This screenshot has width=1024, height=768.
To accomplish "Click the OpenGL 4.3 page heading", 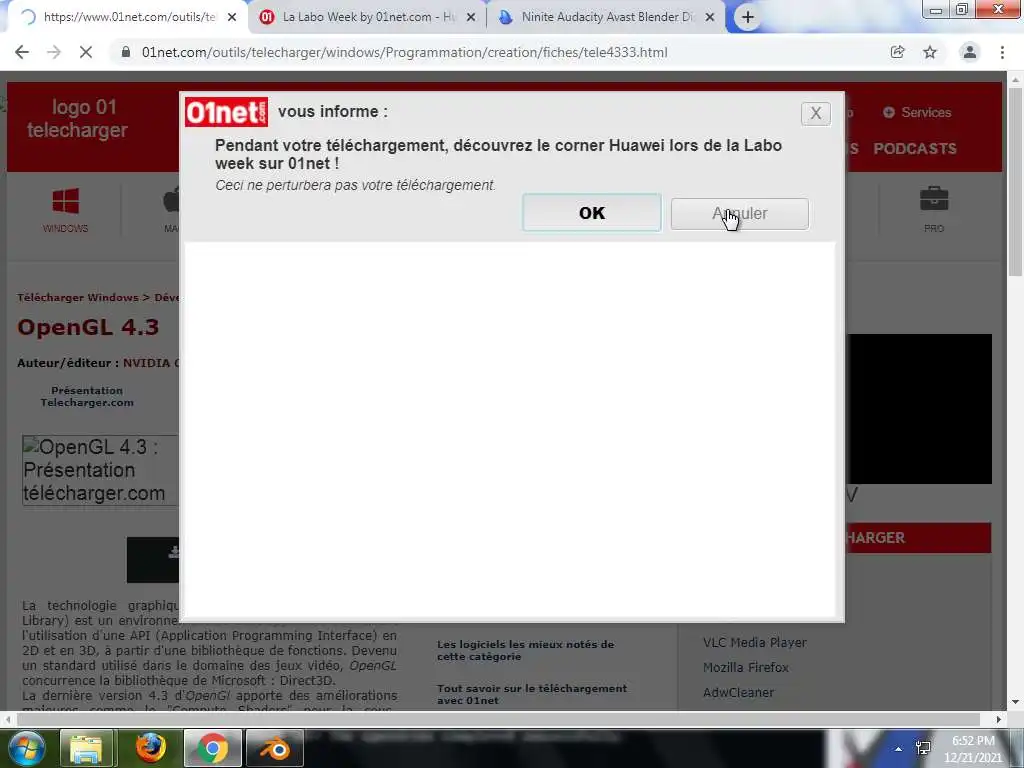I will click(x=88, y=327).
